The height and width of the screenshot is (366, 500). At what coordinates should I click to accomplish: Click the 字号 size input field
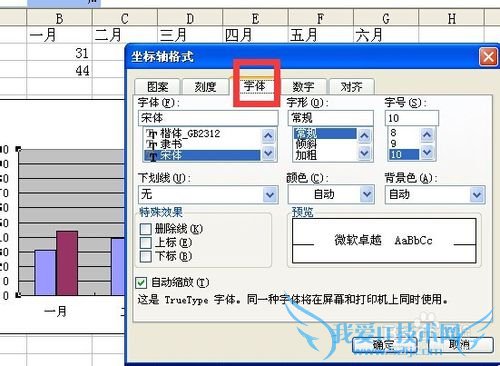coord(412,118)
